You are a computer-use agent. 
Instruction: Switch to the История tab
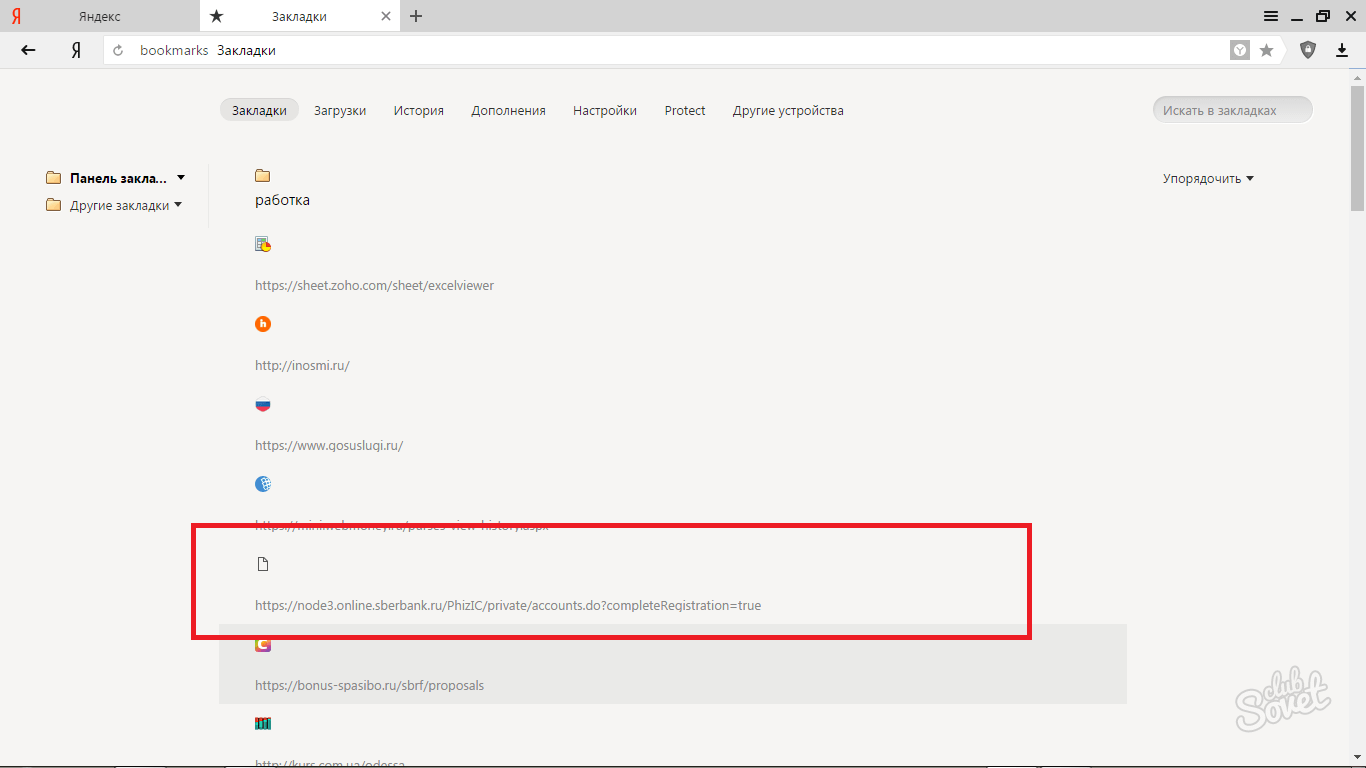point(418,111)
